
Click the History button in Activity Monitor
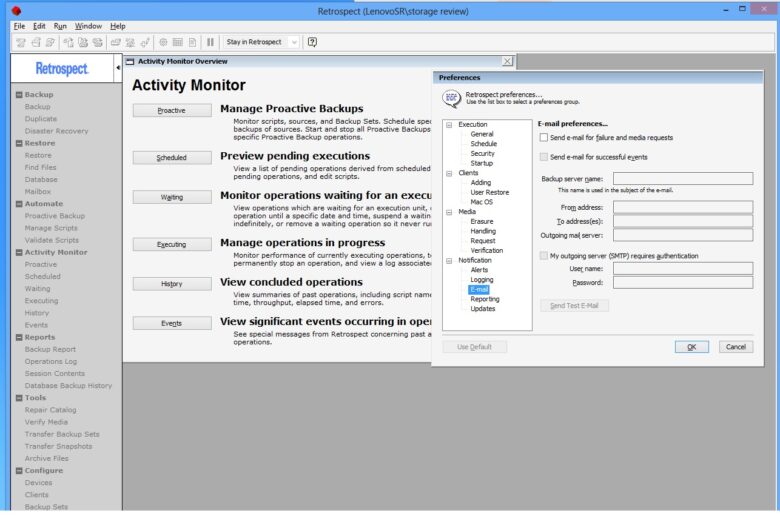pos(172,284)
